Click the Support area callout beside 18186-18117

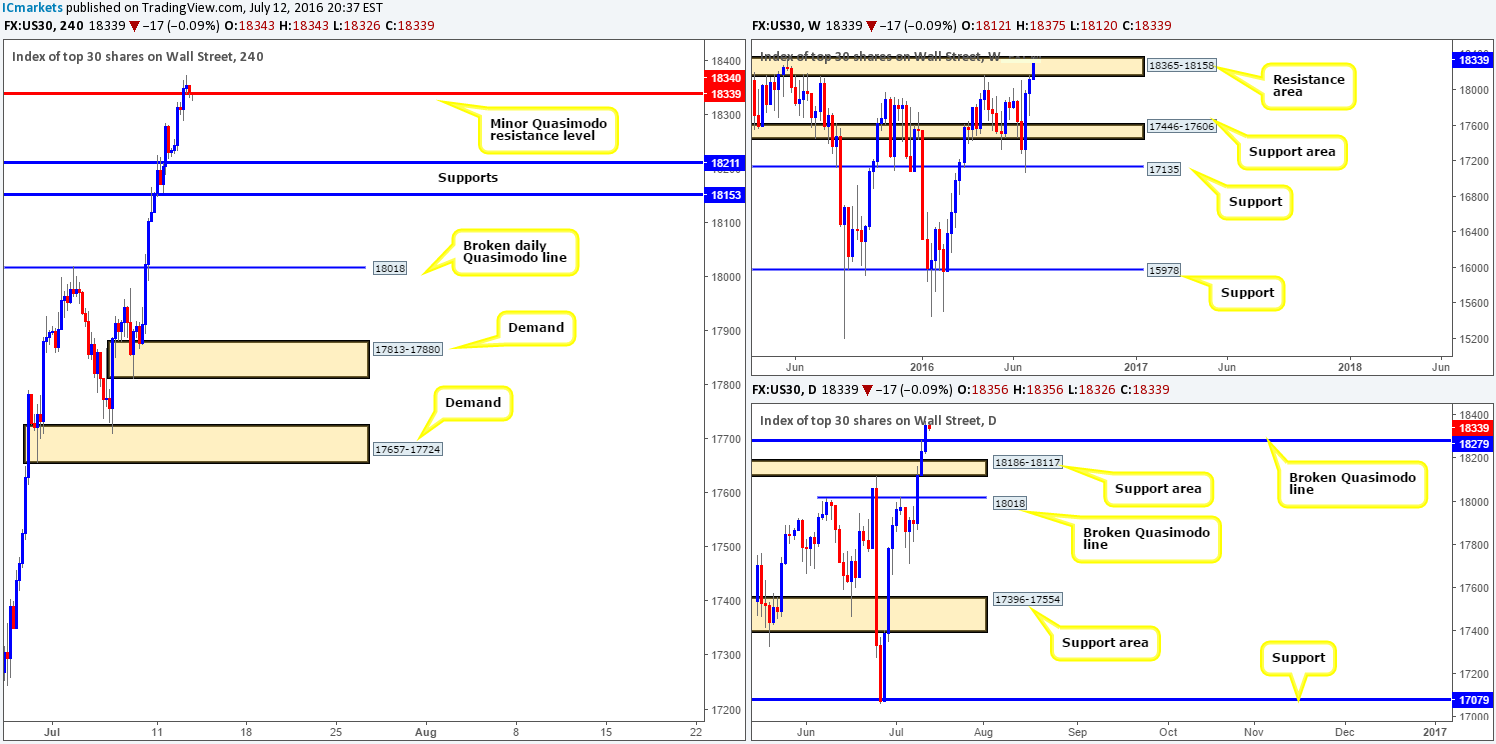pyautogui.click(x=1157, y=489)
